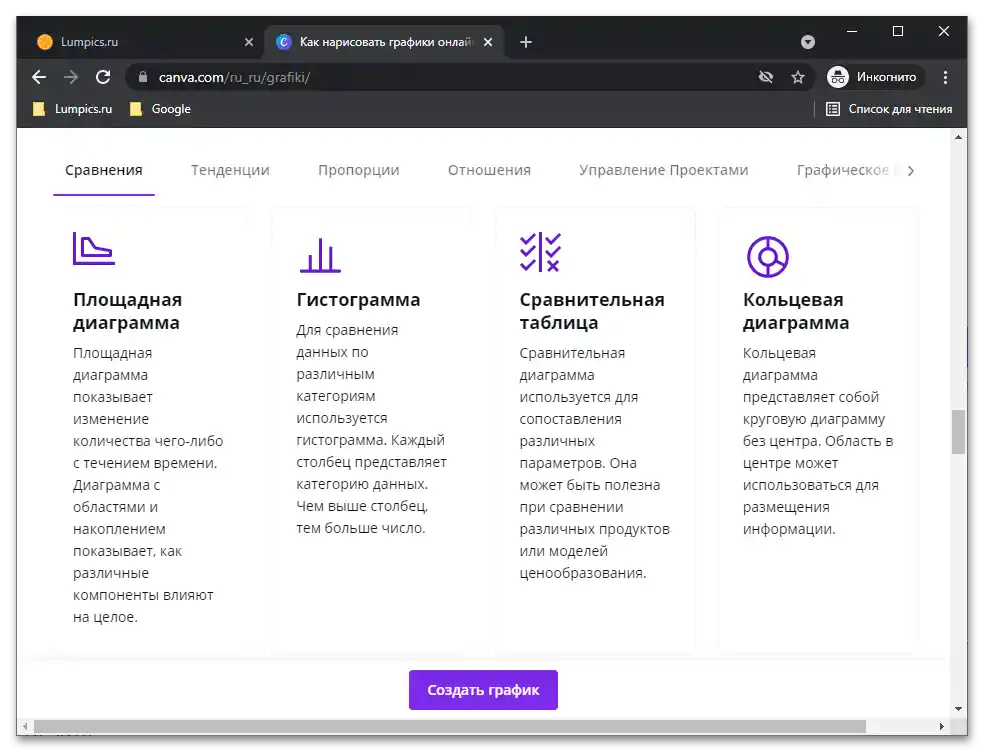Click the Создать график button
The width and height of the screenshot is (984, 752).
[x=483, y=690]
